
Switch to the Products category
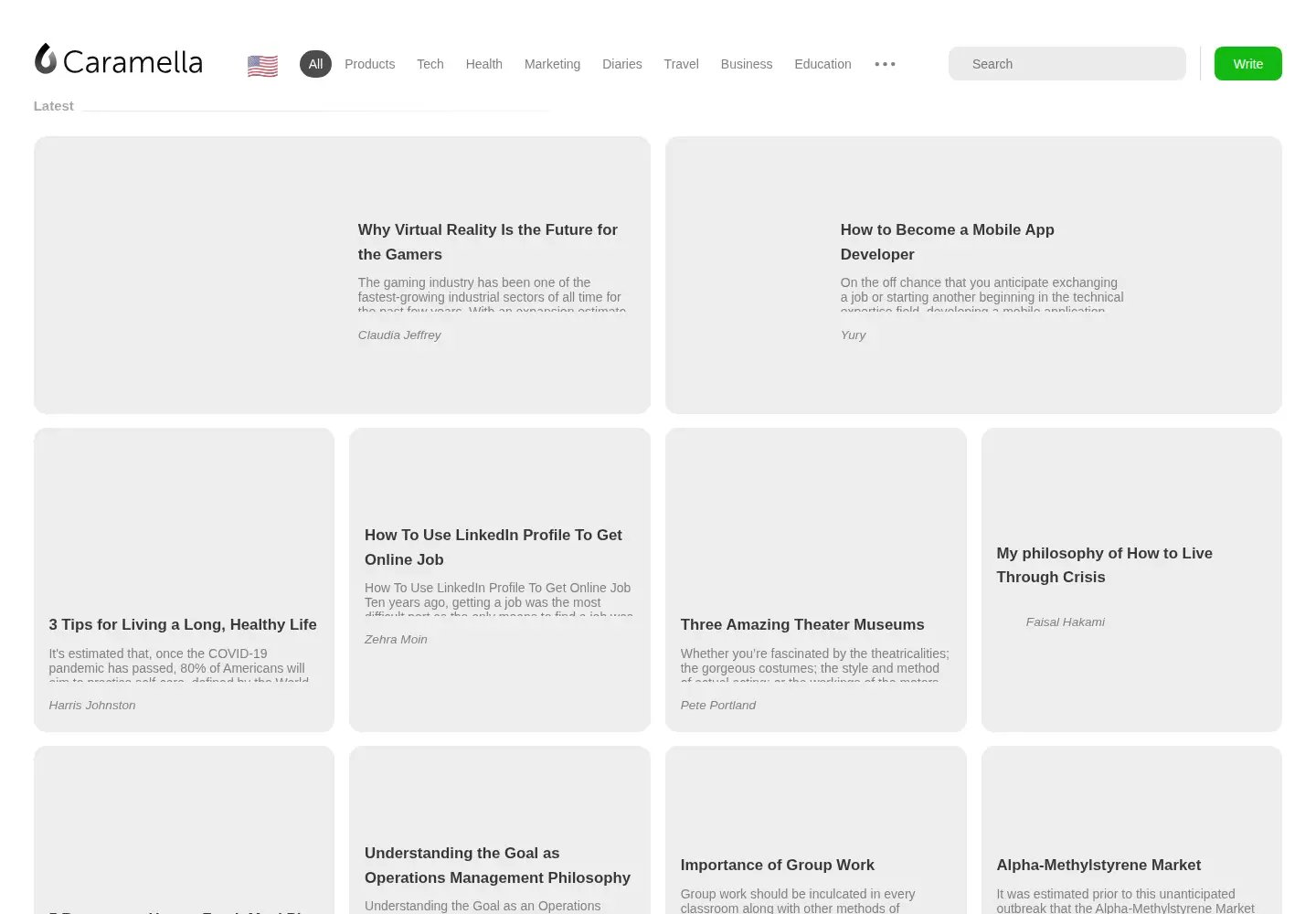pos(370,64)
